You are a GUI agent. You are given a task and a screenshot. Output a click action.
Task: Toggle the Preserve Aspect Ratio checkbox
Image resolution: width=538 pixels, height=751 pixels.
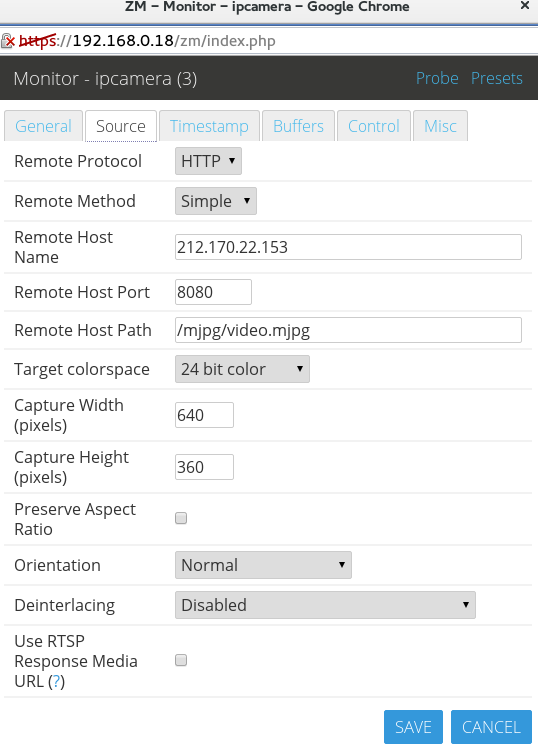[x=181, y=518]
